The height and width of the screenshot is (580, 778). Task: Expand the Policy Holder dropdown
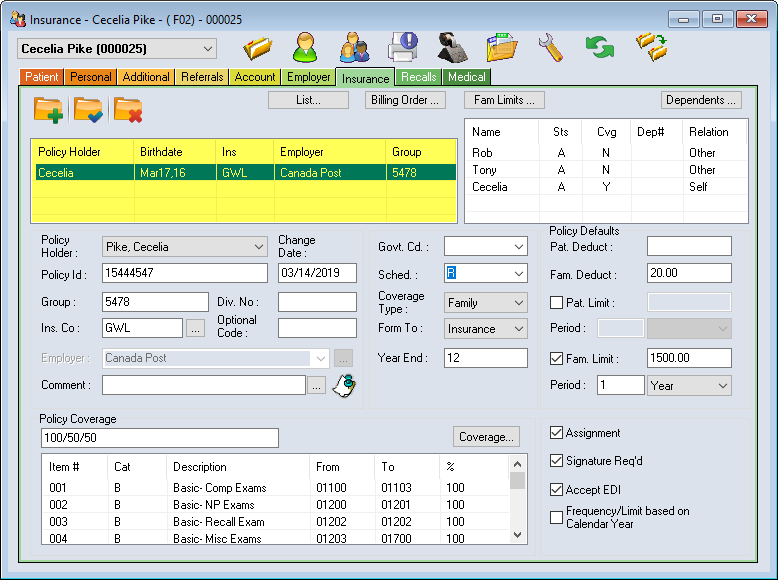[x=185, y=247]
